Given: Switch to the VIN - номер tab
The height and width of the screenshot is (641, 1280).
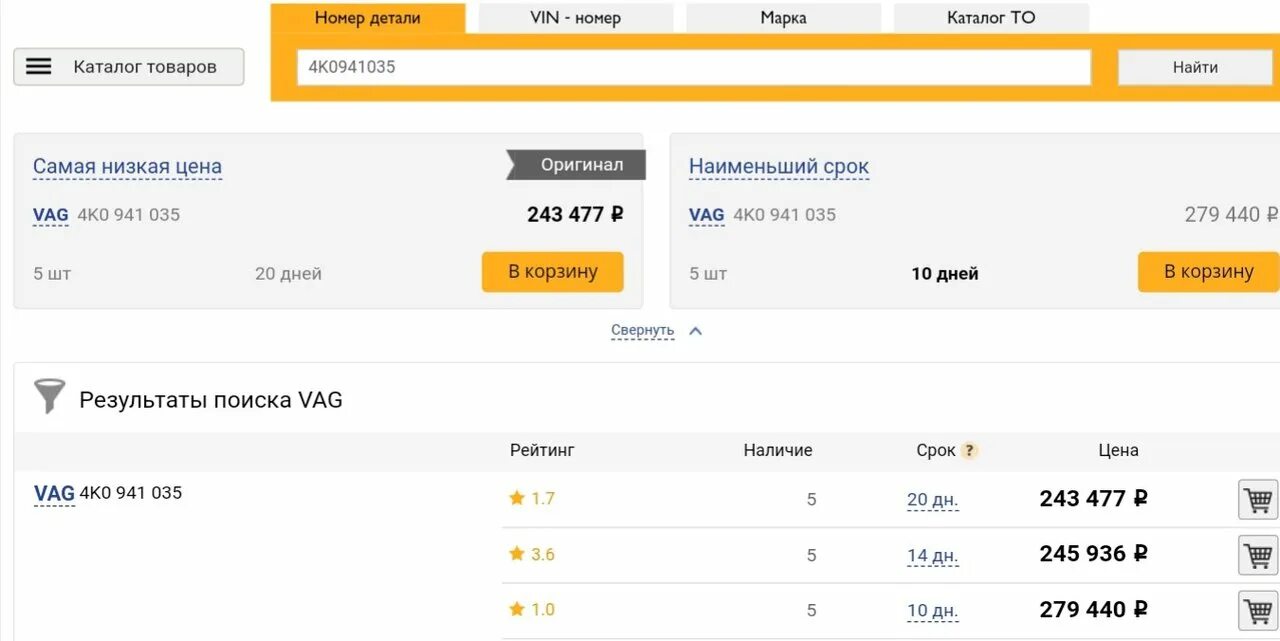Looking at the screenshot, I should [575, 18].
